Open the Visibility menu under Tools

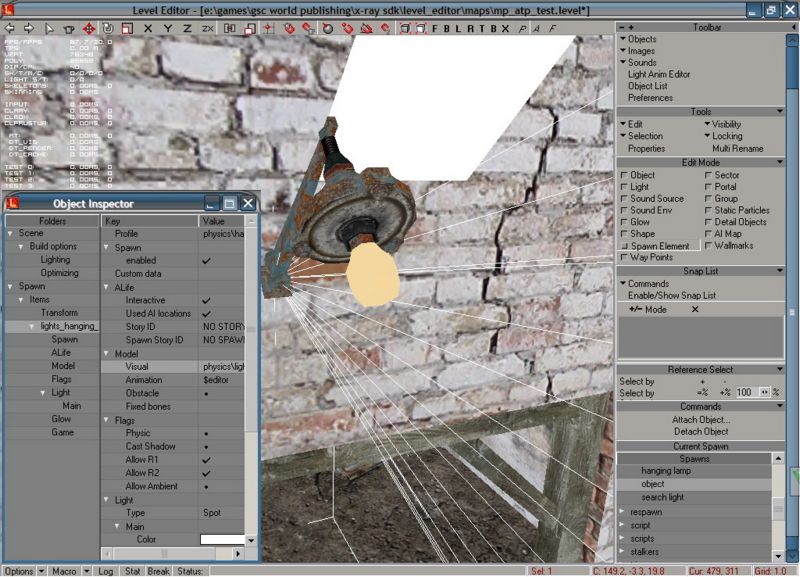(722, 124)
